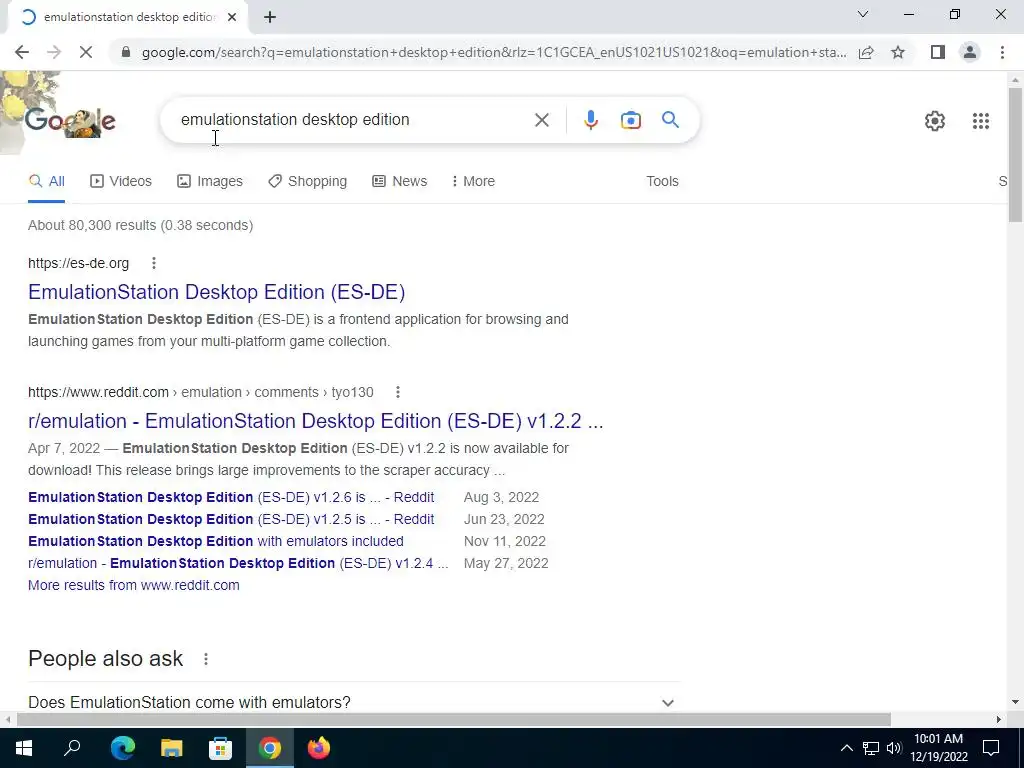The height and width of the screenshot is (768, 1024).
Task: Switch to News results
Action: 400,182
